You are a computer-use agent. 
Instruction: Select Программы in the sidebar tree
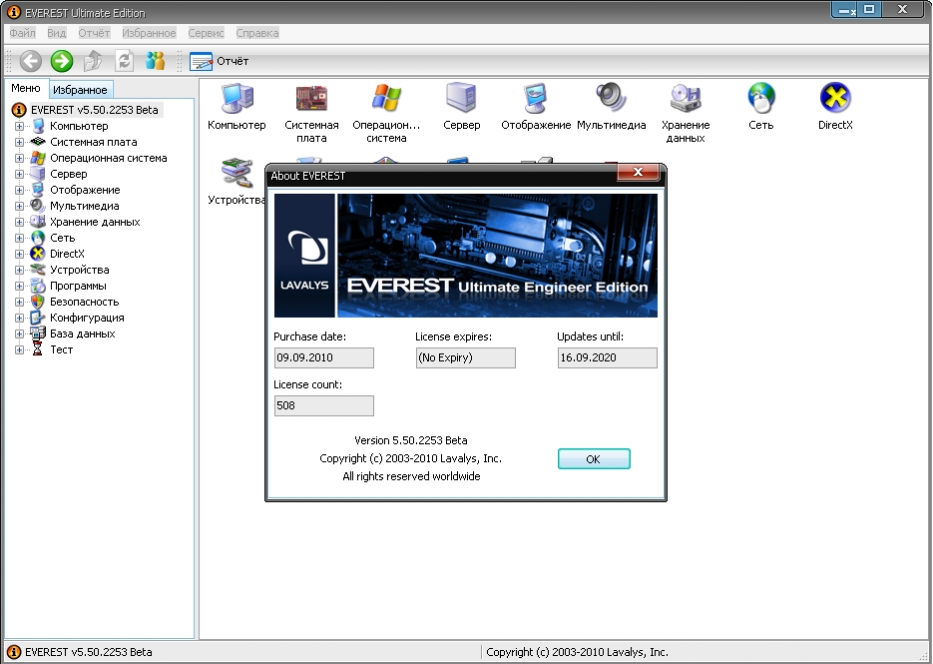[x=78, y=286]
